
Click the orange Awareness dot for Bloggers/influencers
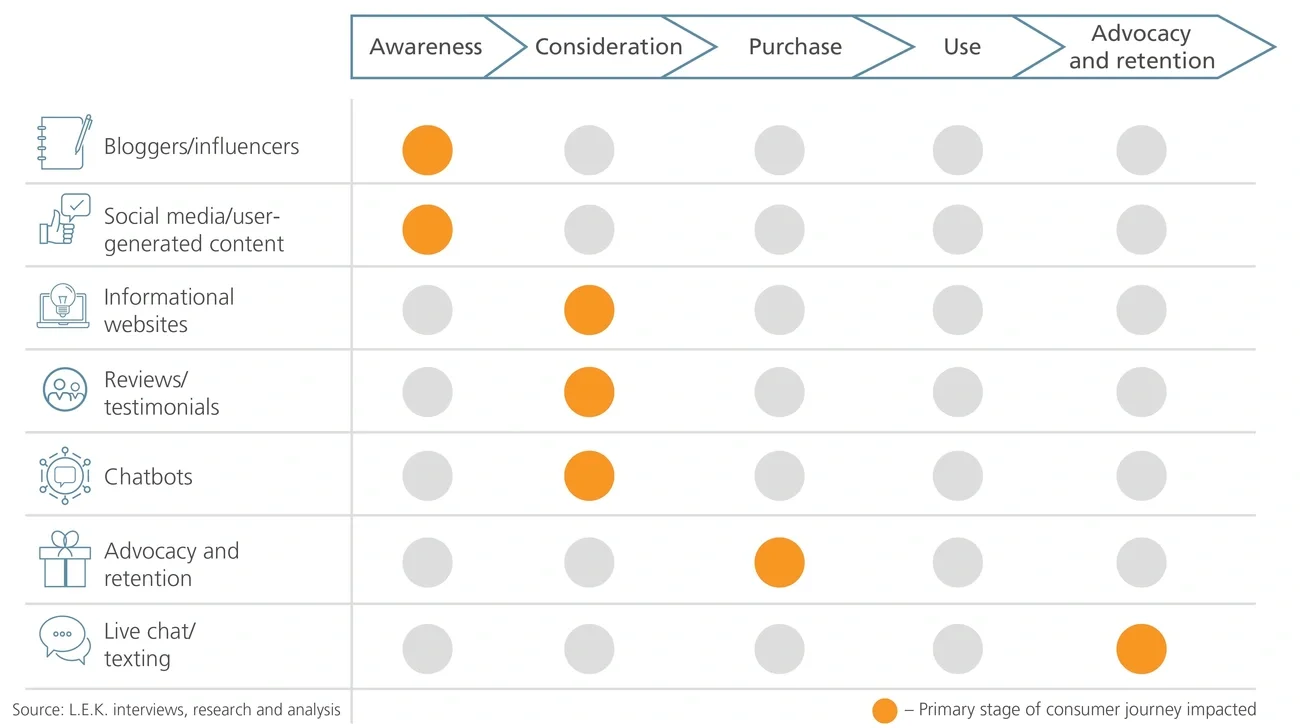click(428, 150)
